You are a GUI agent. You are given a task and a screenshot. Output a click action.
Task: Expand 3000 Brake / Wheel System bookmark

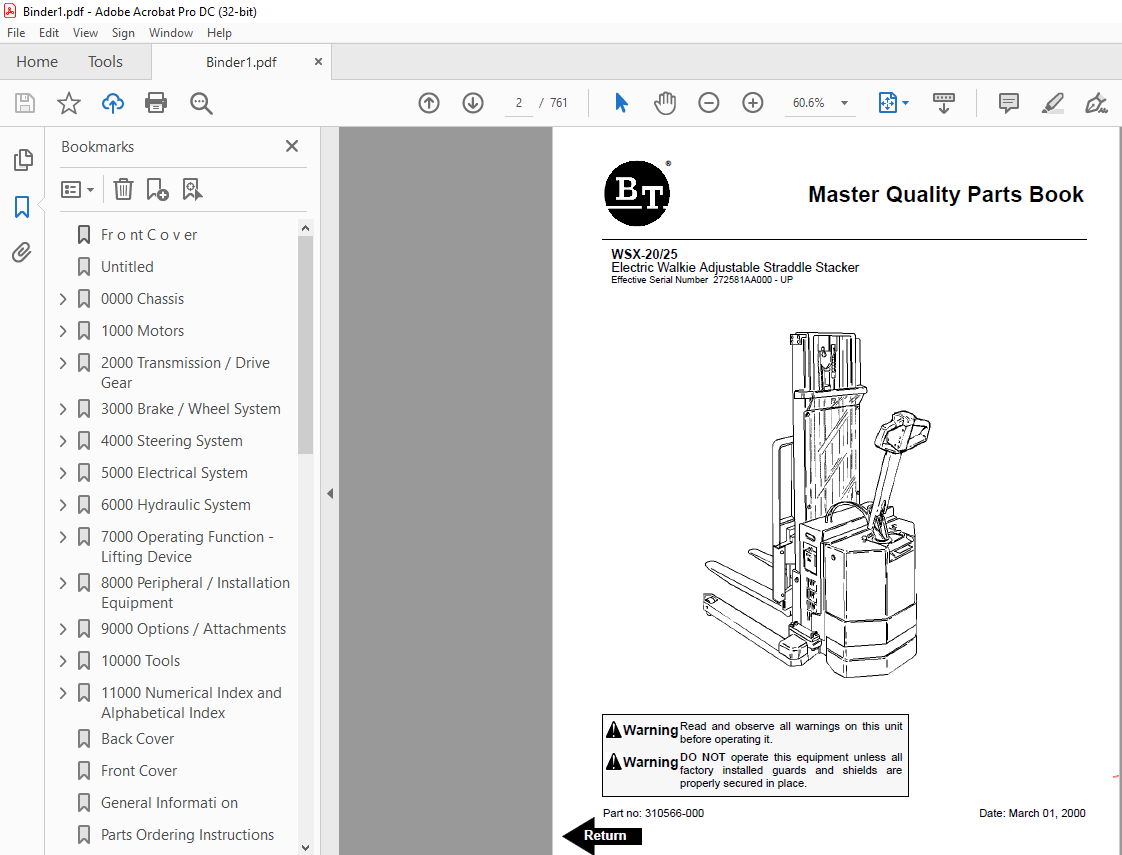[x=63, y=409]
